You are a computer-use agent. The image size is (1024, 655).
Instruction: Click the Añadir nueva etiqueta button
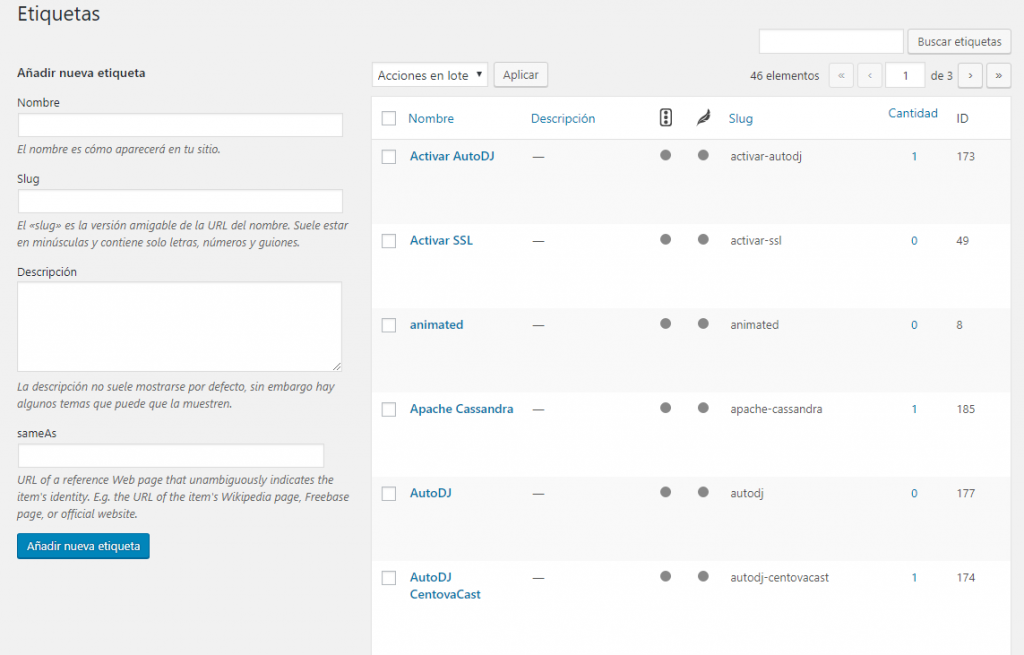click(83, 546)
